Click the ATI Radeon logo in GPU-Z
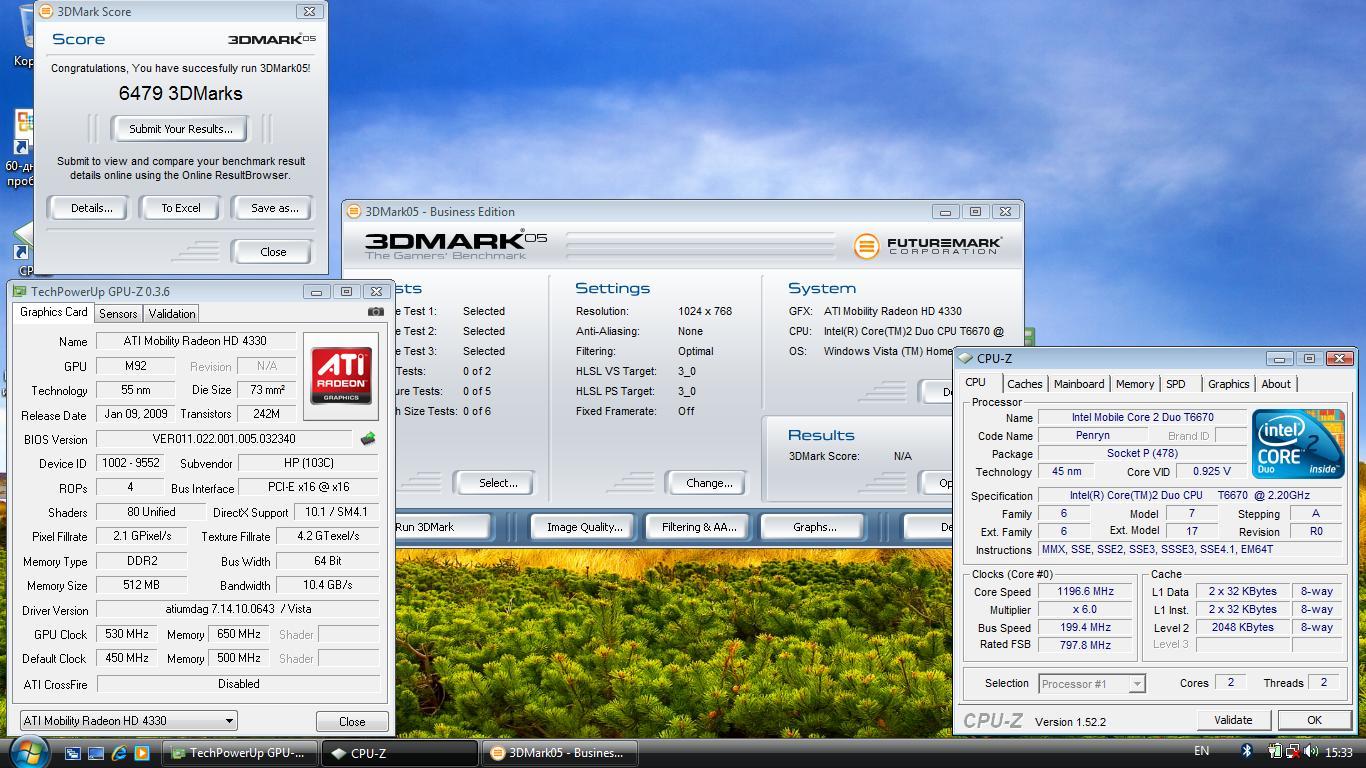This screenshot has height=768, width=1366. tap(341, 376)
